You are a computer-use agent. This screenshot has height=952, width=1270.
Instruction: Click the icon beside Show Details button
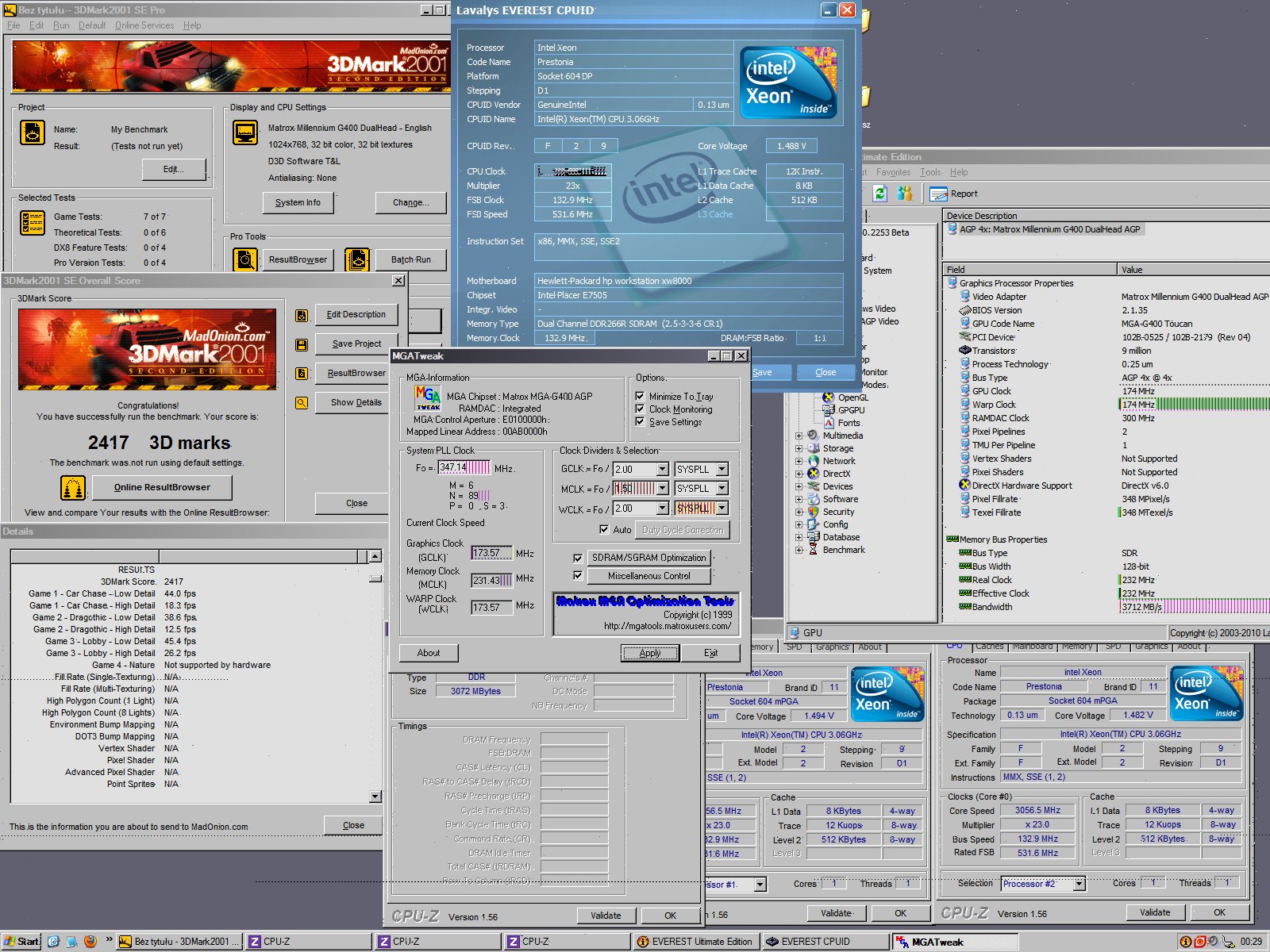(x=302, y=403)
